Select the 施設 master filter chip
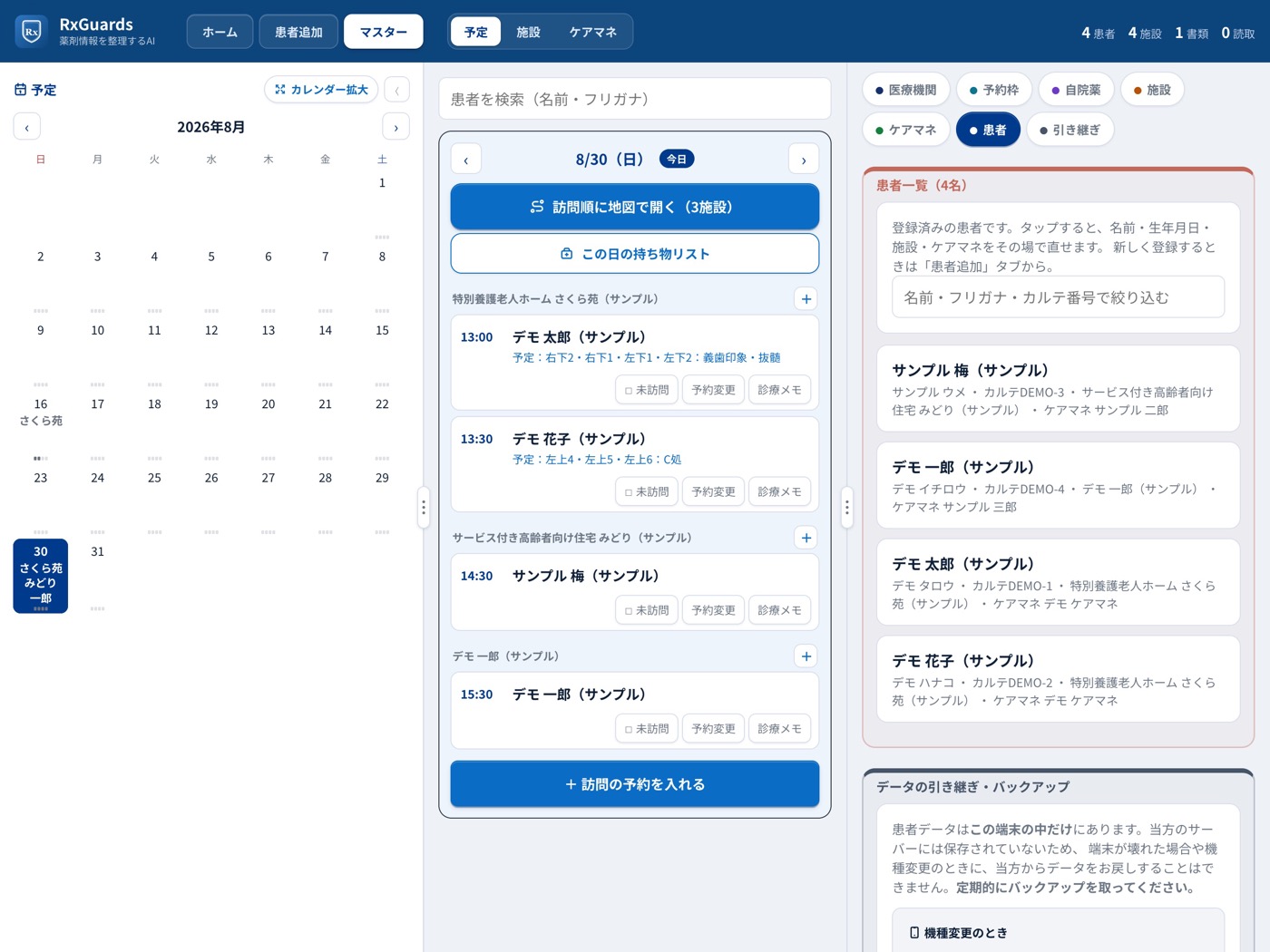 point(1152,90)
